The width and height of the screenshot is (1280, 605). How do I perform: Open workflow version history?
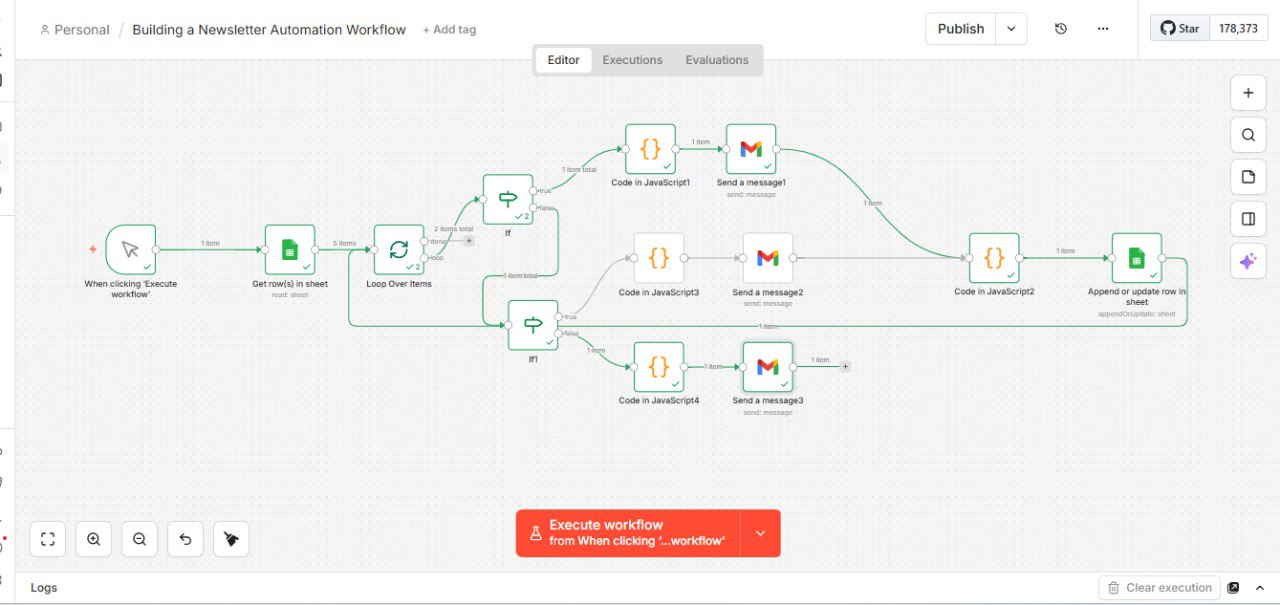click(x=1061, y=29)
